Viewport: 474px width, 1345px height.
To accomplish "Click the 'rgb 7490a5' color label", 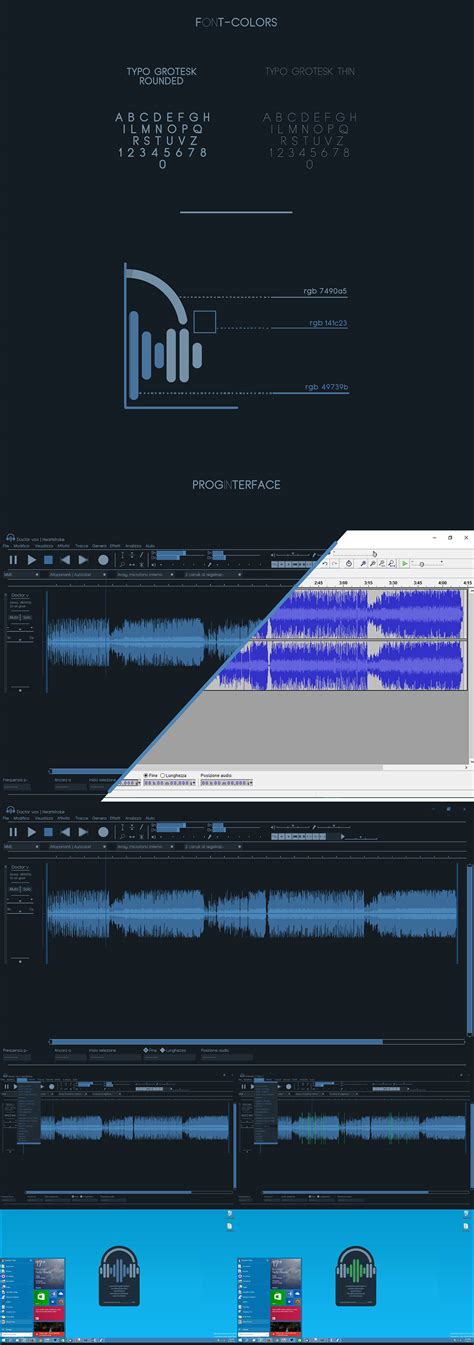I will pyautogui.click(x=326, y=291).
